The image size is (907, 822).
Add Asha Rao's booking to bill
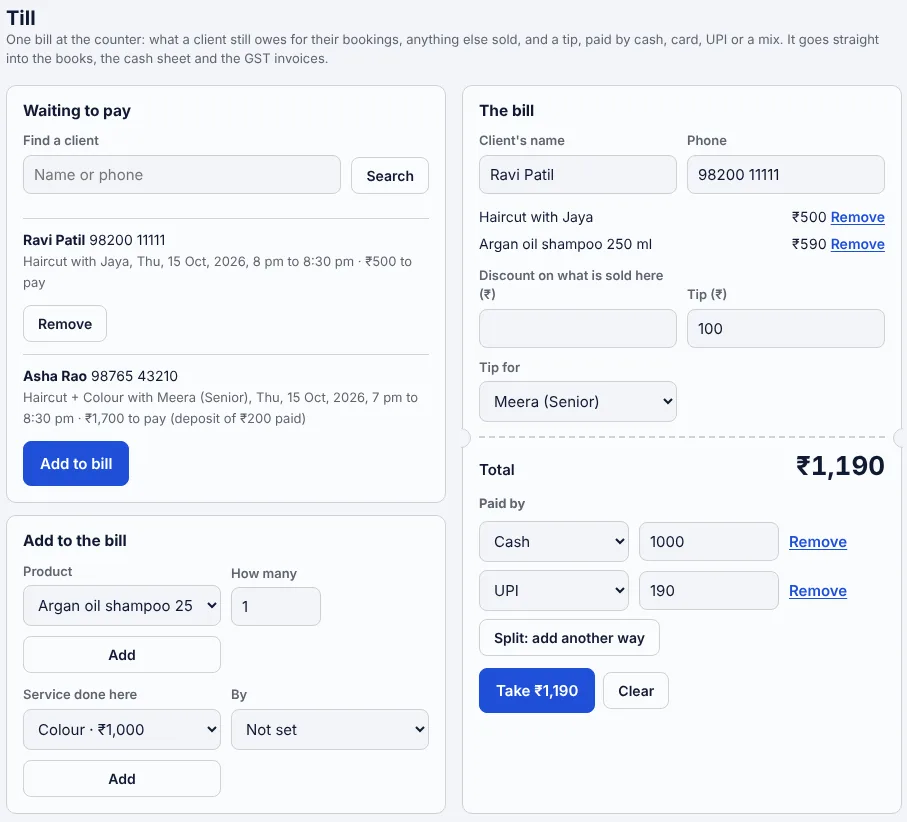tap(76, 463)
